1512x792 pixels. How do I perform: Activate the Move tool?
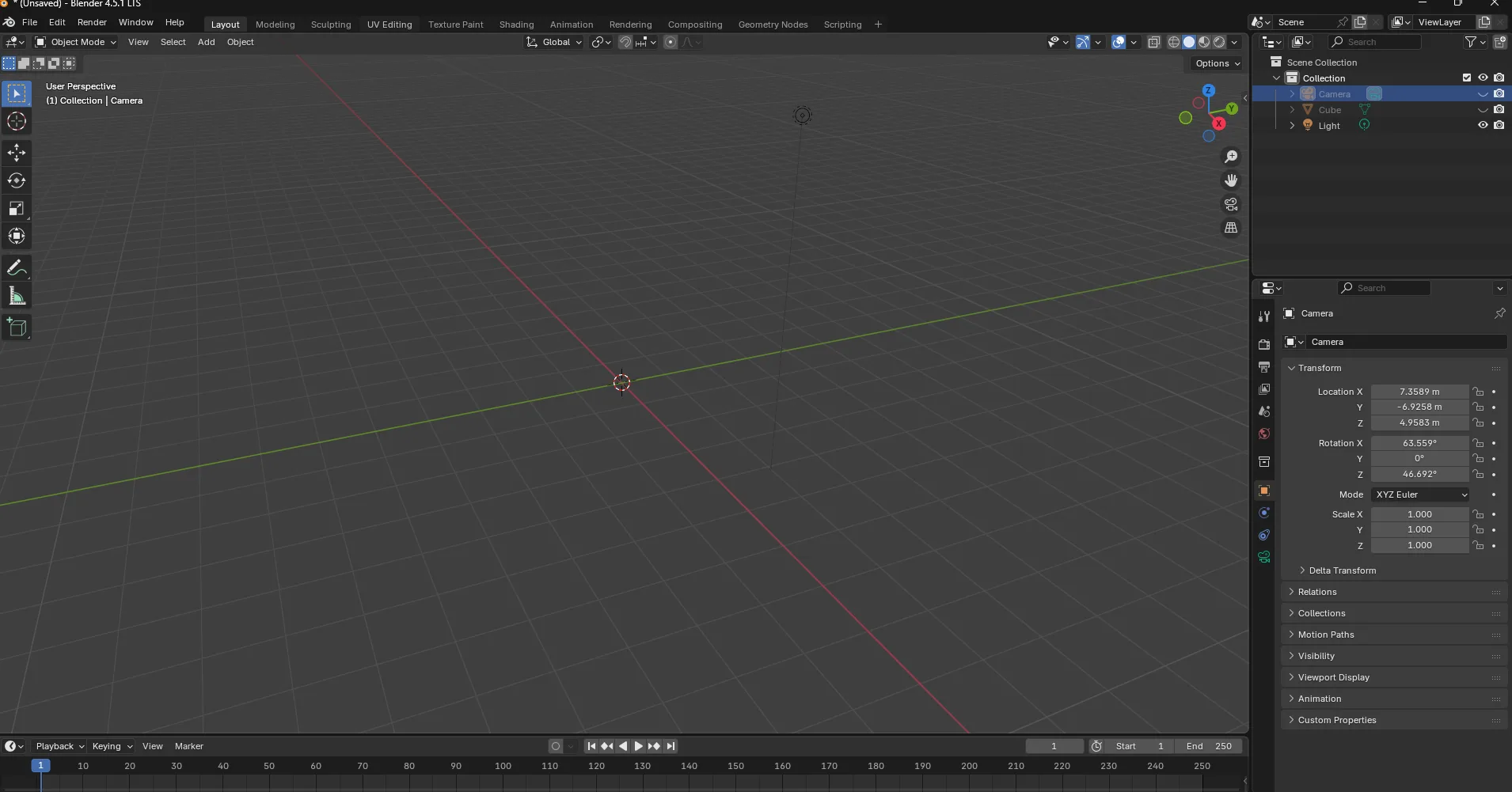pyautogui.click(x=17, y=153)
